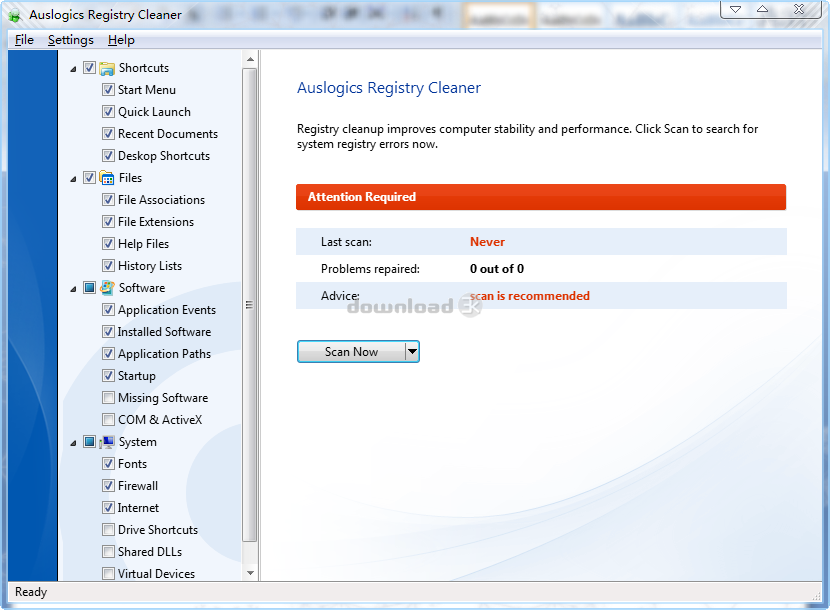
Task: Collapse the Files tree node
Action: pyautogui.click(x=73, y=179)
